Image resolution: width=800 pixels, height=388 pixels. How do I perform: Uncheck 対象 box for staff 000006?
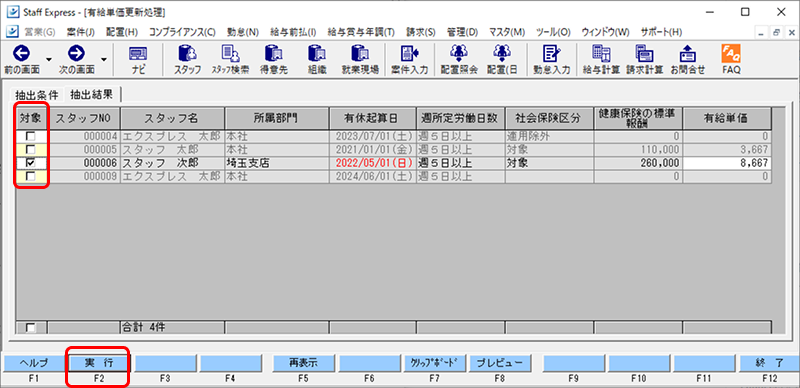31,163
